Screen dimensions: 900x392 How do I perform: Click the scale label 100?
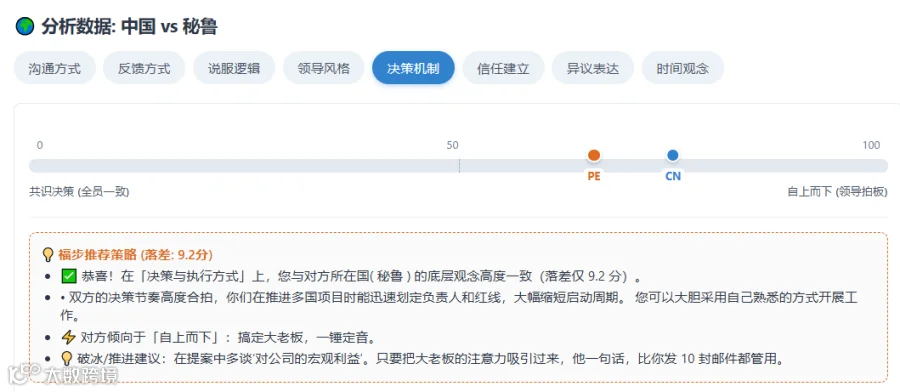(871, 145)
